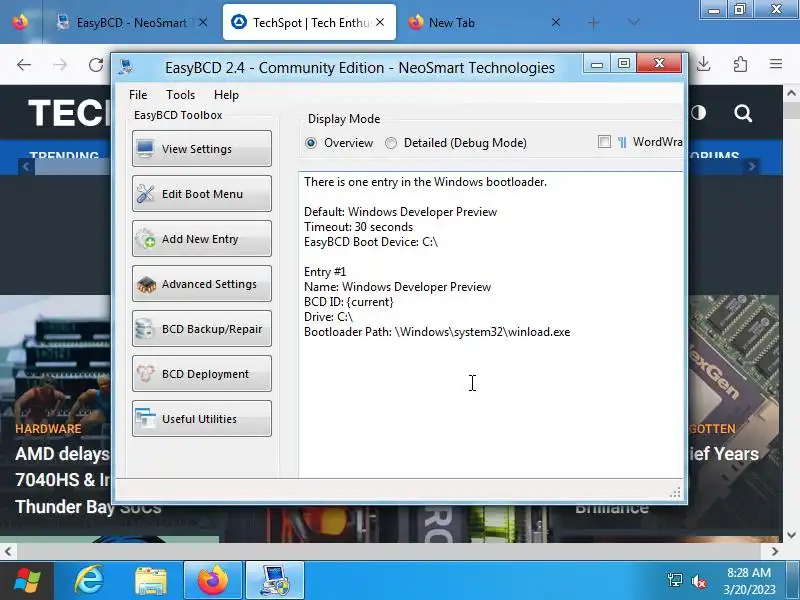Image resolution: width=800 pixels, height=600 pixels.
Task: Click 'There is one entry' text line
Action: pos(425,182)
